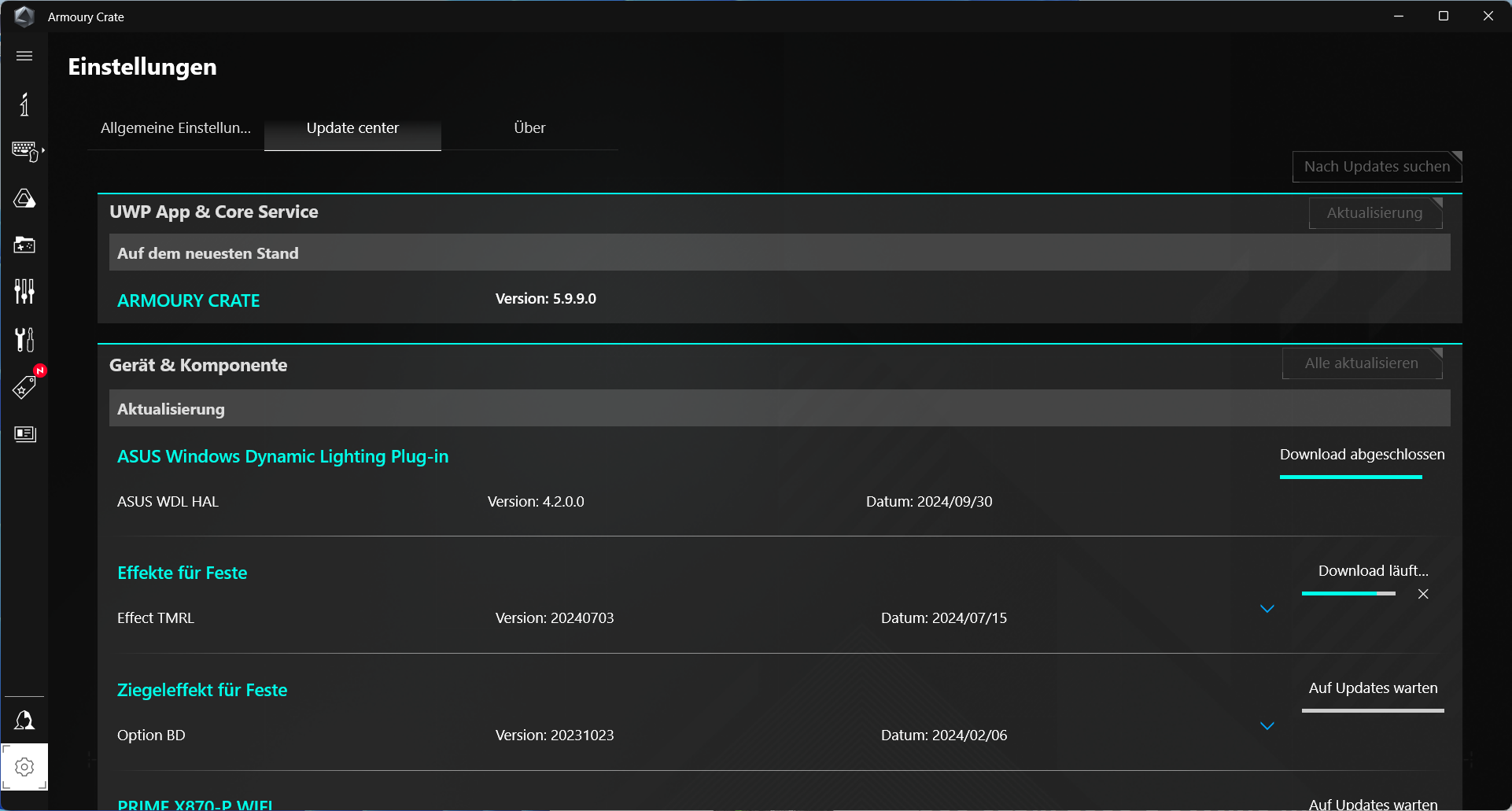Click the ASUS WDL HAL text
The image size is (1512, 811).
168,502
